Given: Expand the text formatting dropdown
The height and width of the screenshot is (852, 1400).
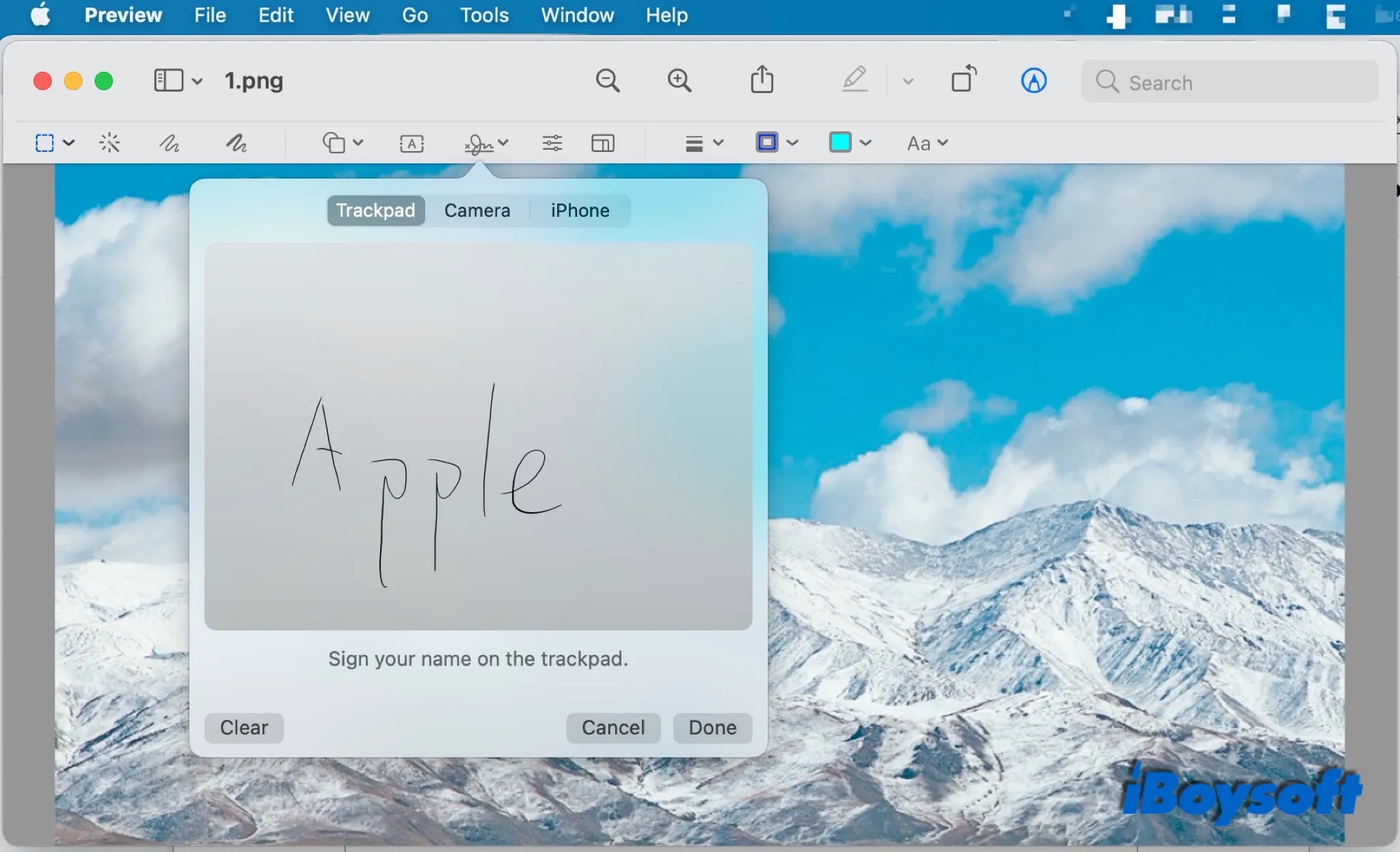Looking at the screenshot, I should (924, 142).
